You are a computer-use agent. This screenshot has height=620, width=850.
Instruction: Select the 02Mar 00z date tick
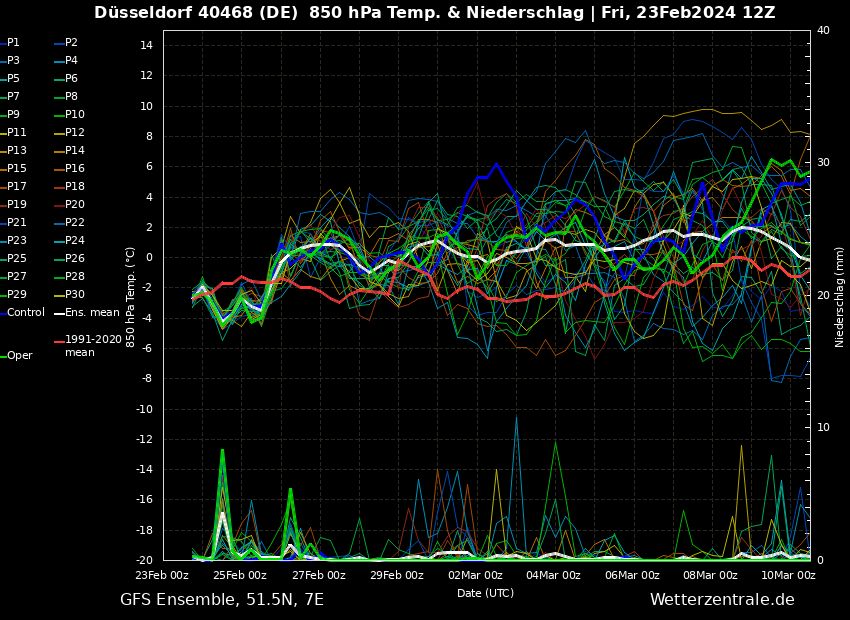(x=475, y=575)
